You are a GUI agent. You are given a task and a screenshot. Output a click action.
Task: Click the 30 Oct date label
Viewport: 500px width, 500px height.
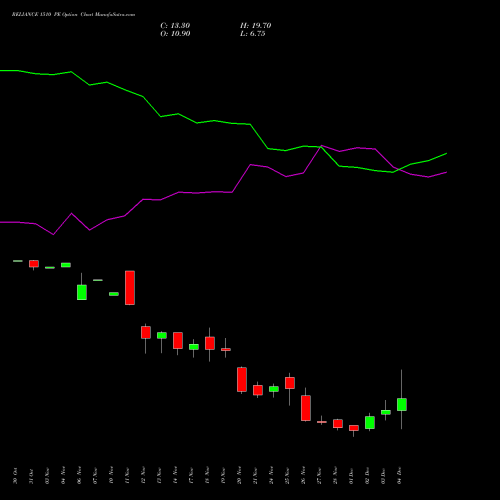click(15, 476)
